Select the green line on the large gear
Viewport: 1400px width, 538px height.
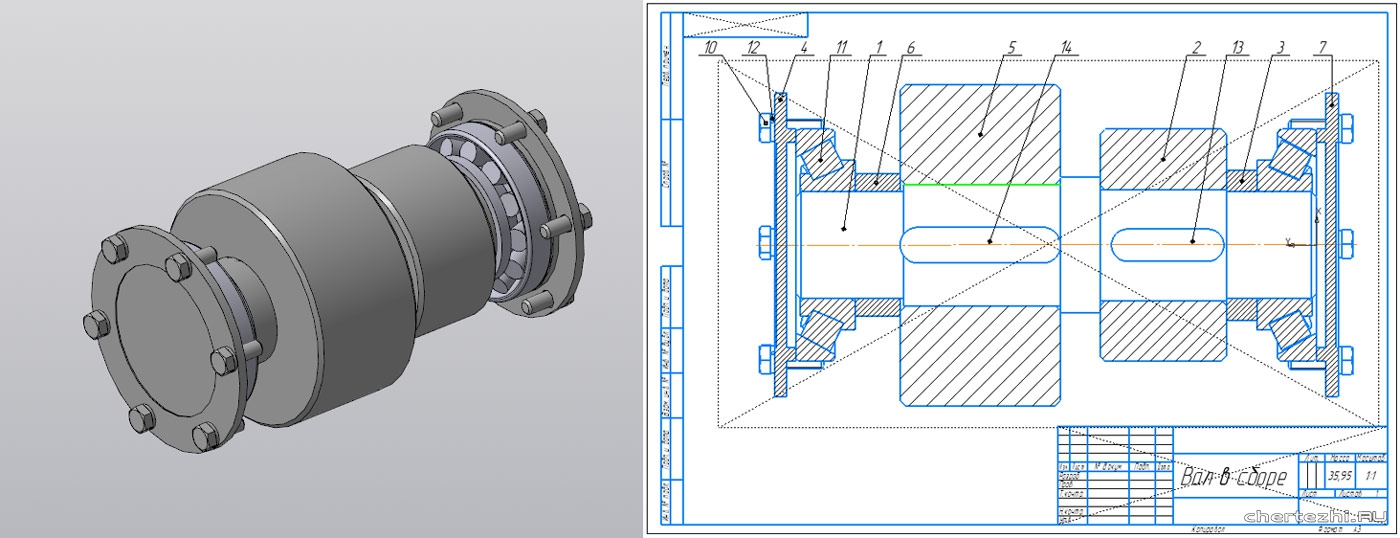pos(980,185)
